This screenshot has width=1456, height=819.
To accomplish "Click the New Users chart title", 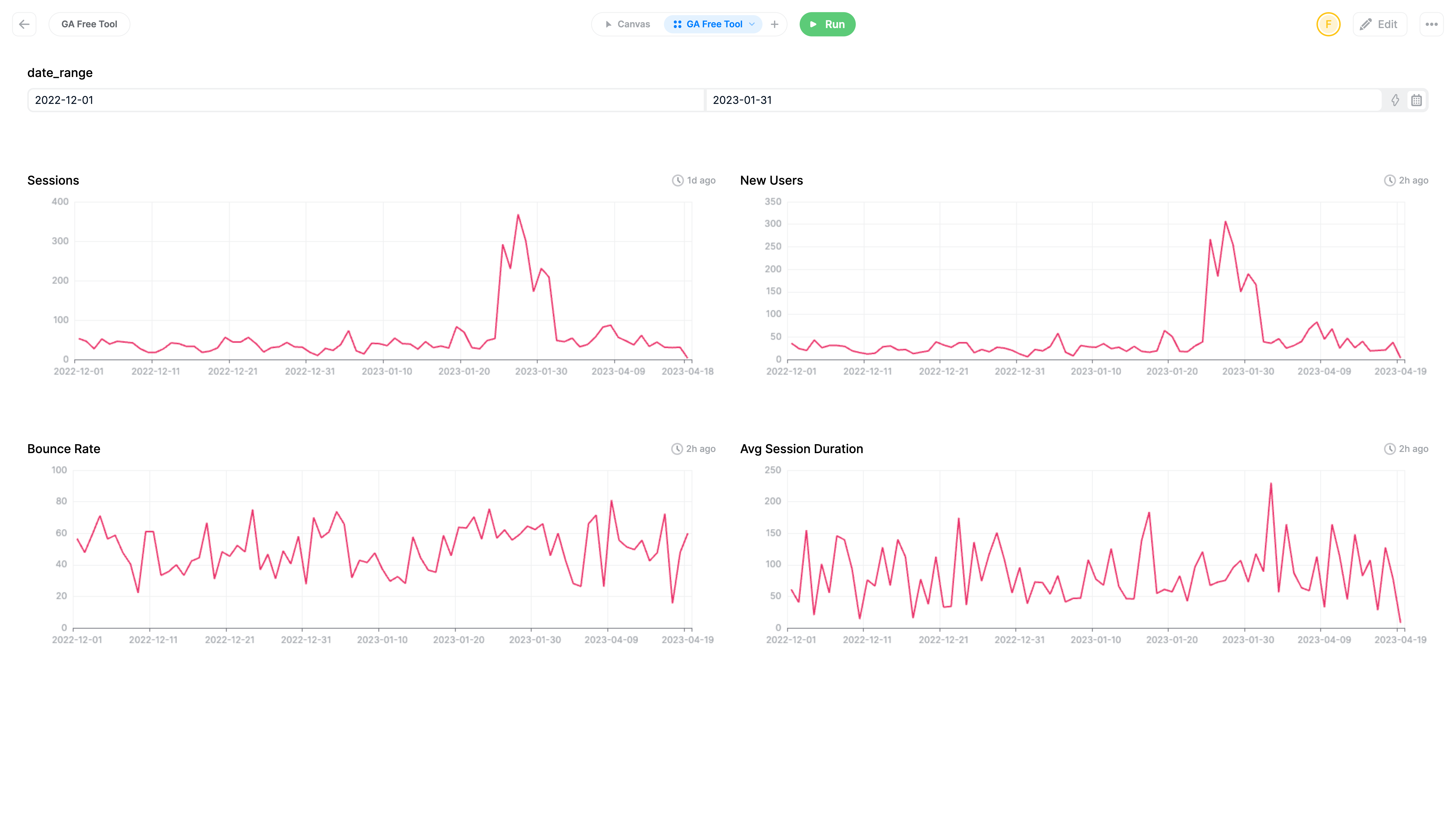I will (772, 180).
